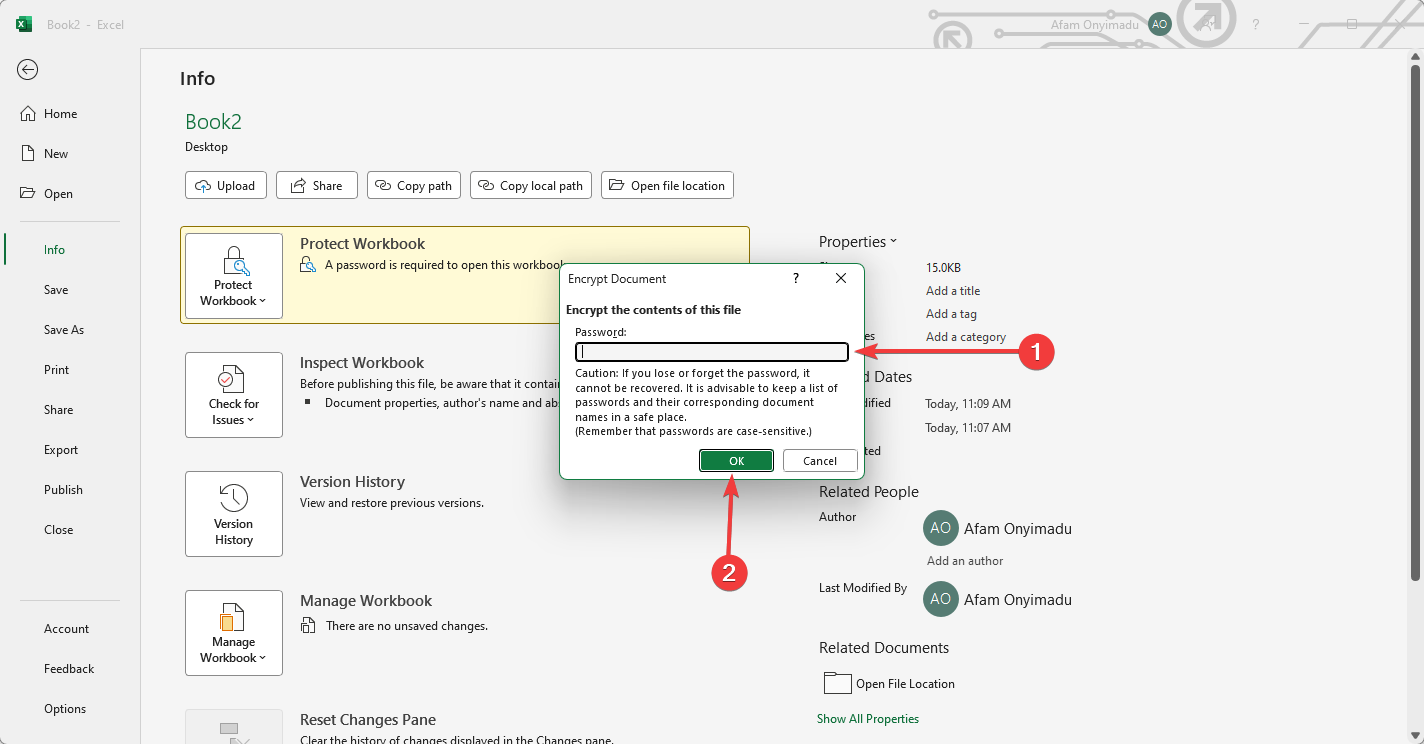Screen dimensions: 1424x744
Task: Click the AO avatar in the Author row
Action: coord(940,529)
